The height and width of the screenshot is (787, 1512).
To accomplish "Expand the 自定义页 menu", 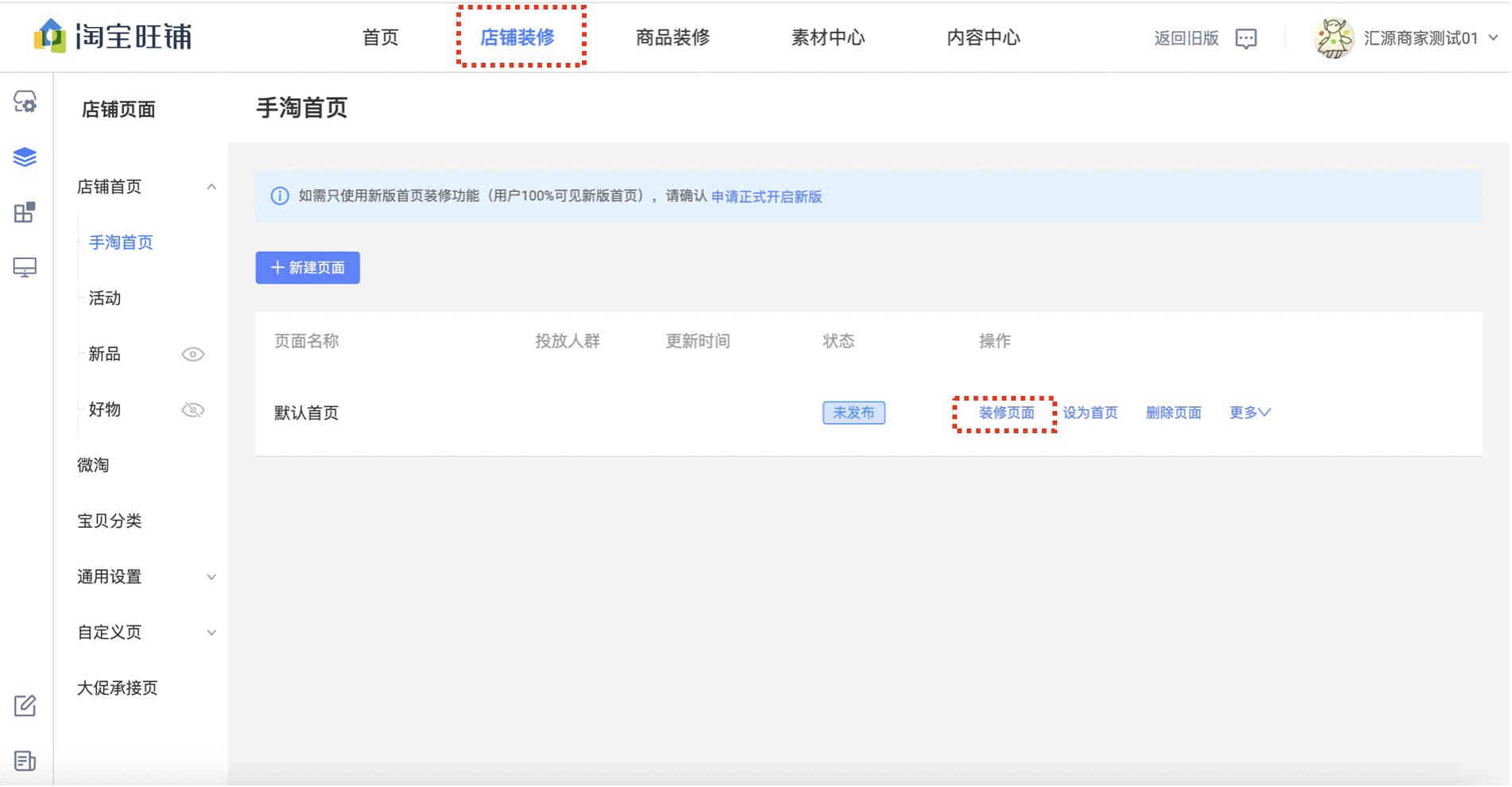I will tap(211, 633).
